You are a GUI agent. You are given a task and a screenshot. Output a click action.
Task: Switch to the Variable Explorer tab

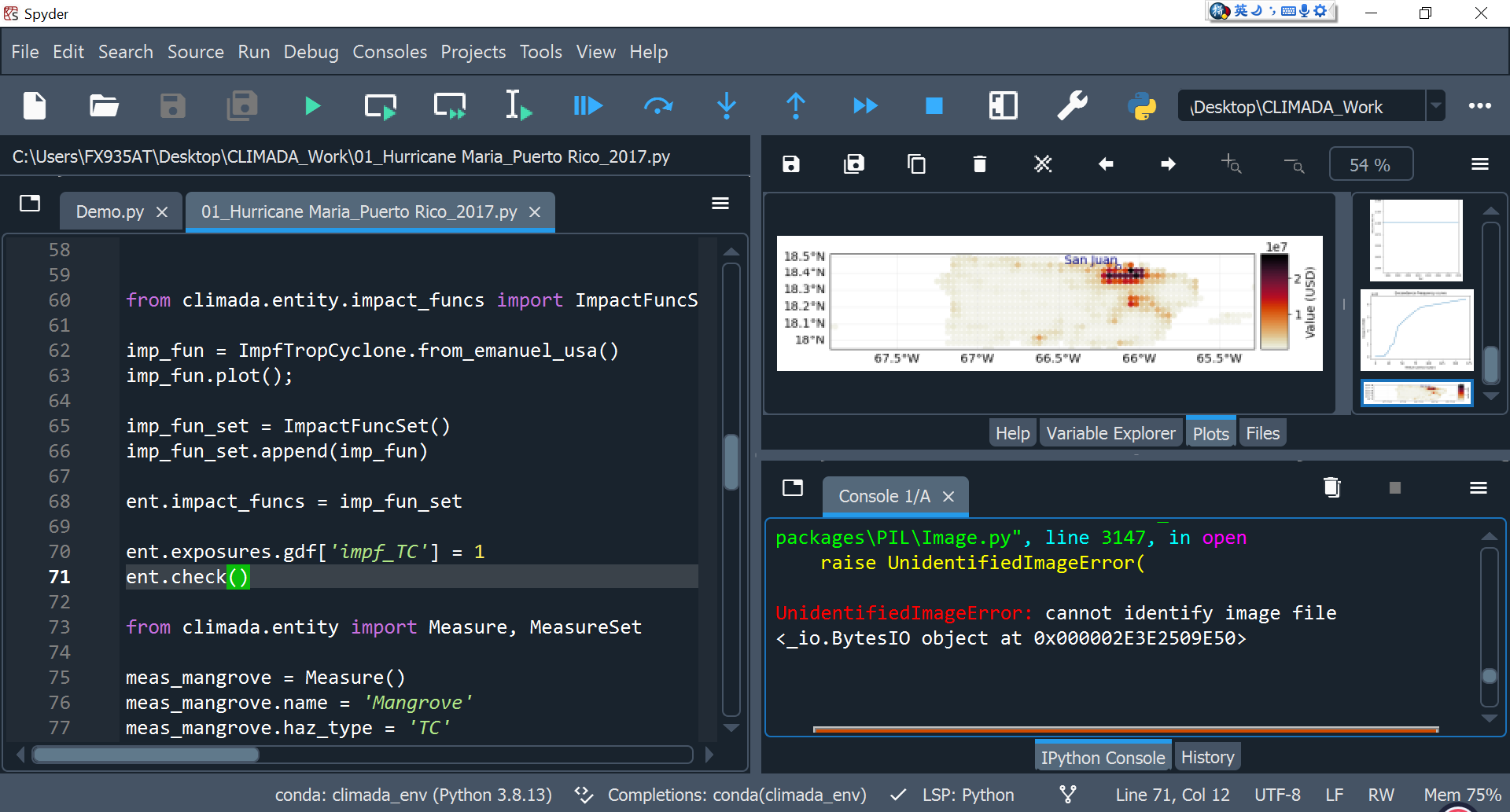click(1110, 432)
